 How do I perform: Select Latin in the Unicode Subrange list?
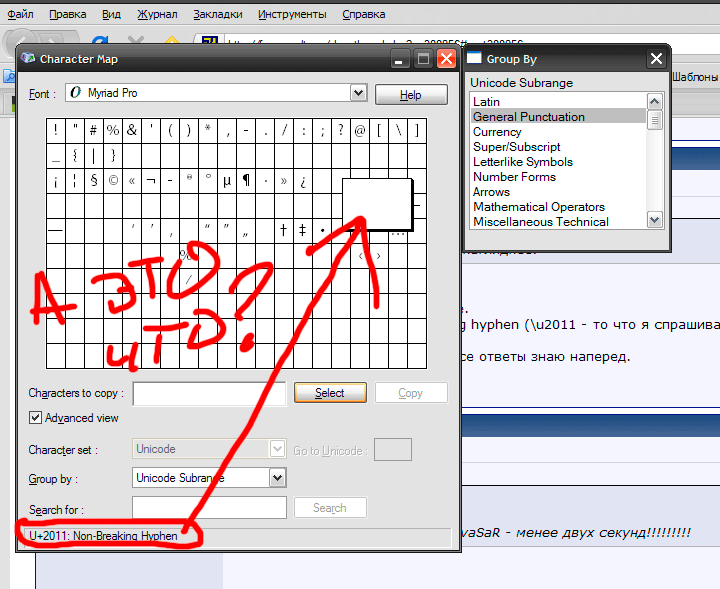[x=558, y=101]
